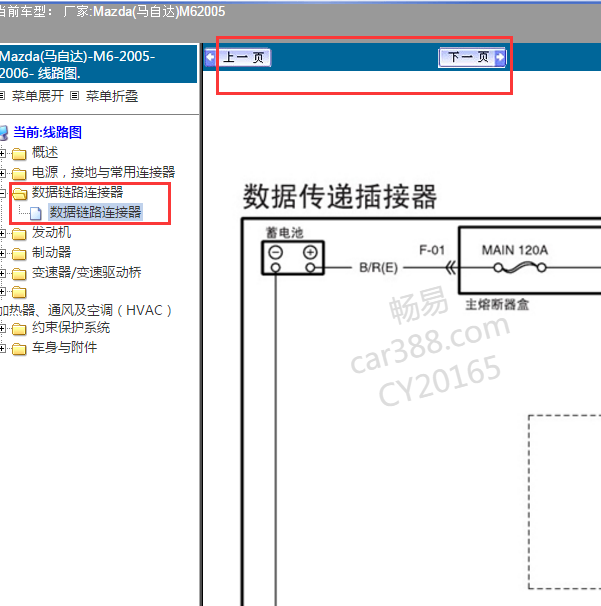
Task: Click the 发动机 folder icon
Action: point(19,234)
